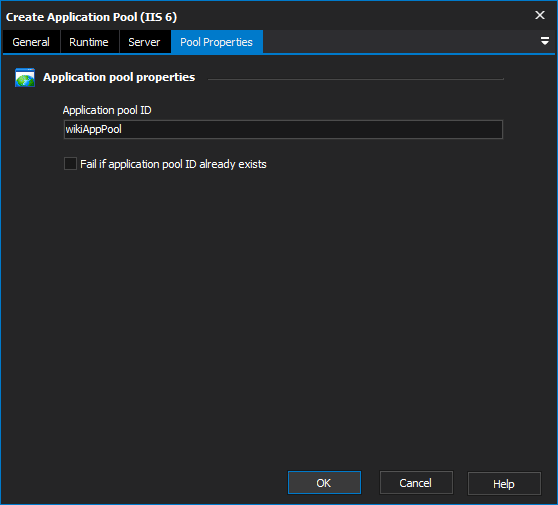Cancel the application pool creation
The height and width of the screenshot is (505, 558).
coord(416,483)
